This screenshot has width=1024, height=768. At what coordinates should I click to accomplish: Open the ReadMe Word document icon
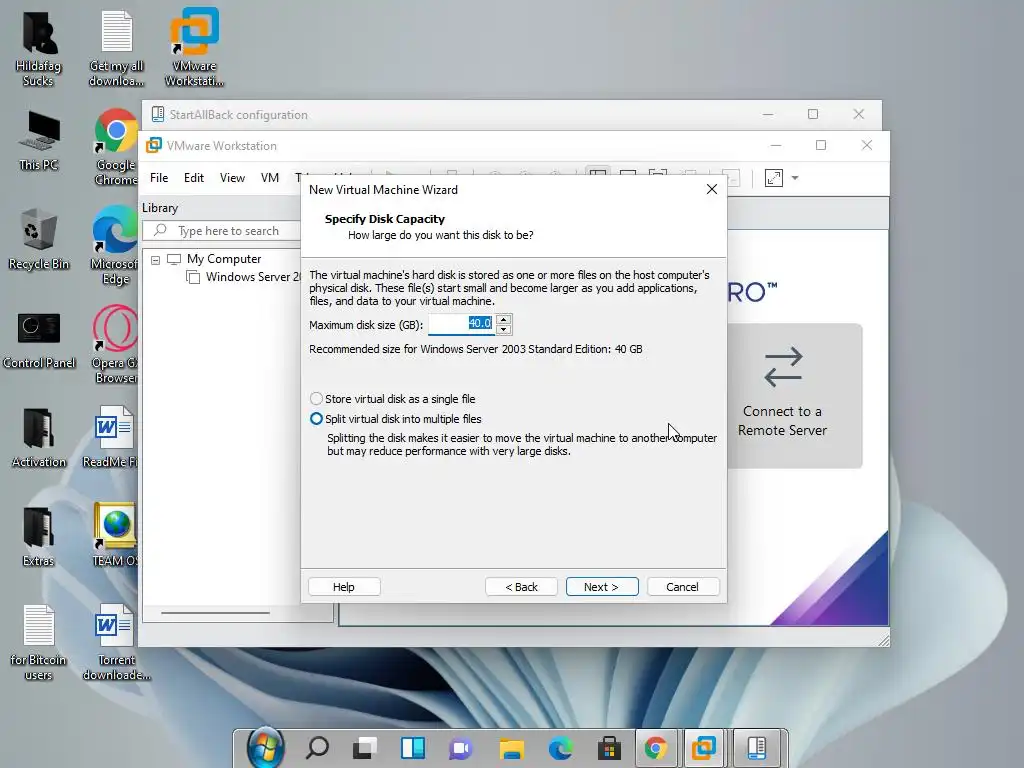(110, 438)
